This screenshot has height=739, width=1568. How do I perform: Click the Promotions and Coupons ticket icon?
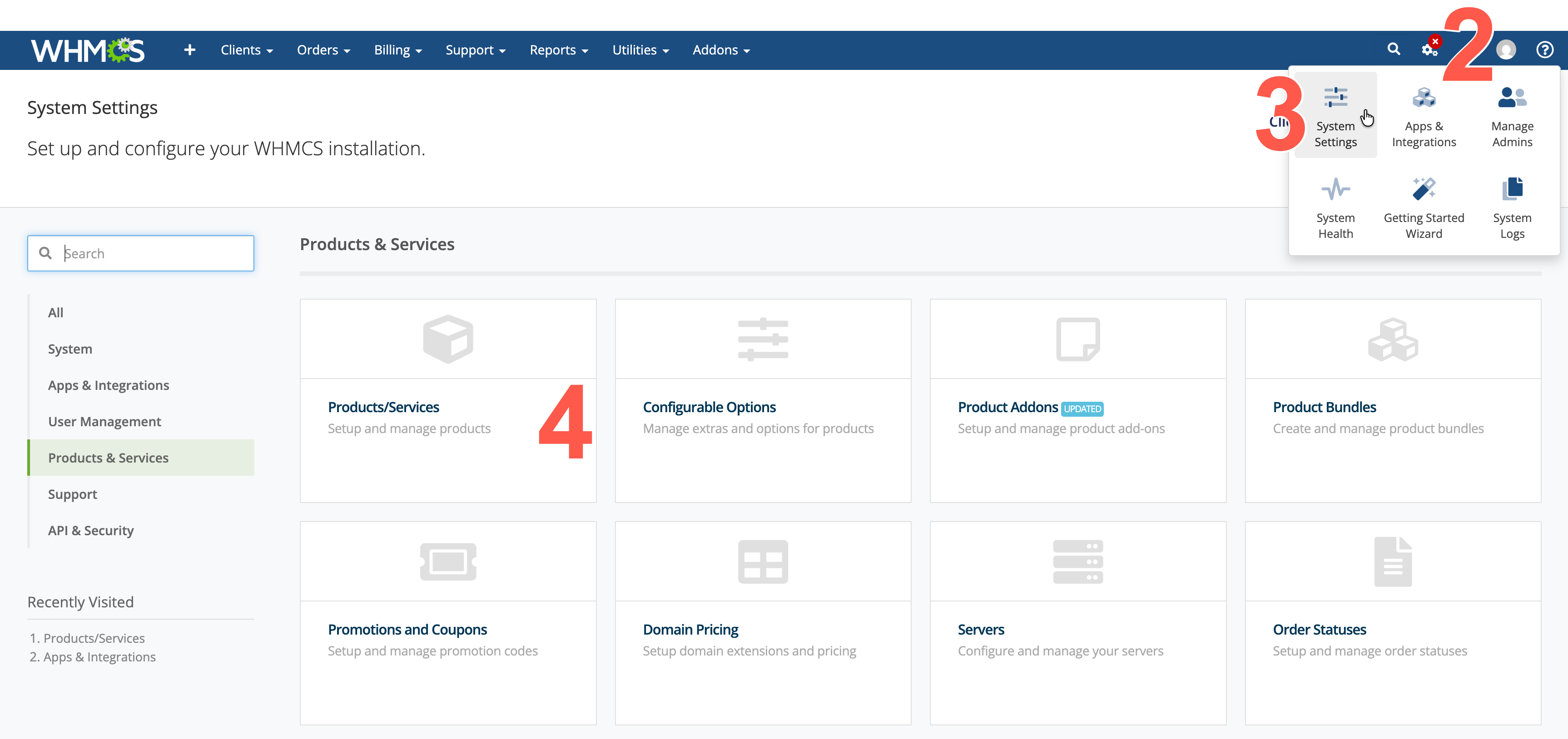pyautogui.click(x=448, y=562)
